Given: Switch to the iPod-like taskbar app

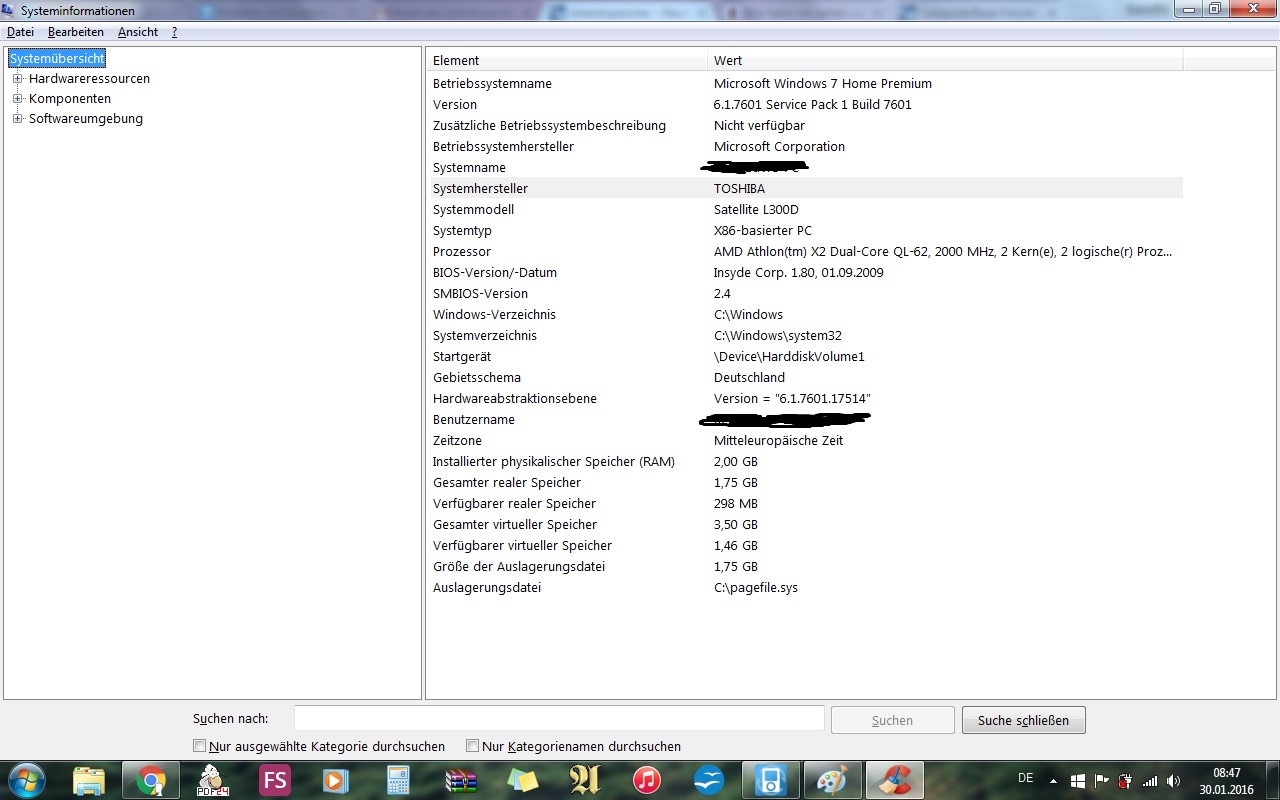Looking at the screenshot, I should (x=771, y=780).
